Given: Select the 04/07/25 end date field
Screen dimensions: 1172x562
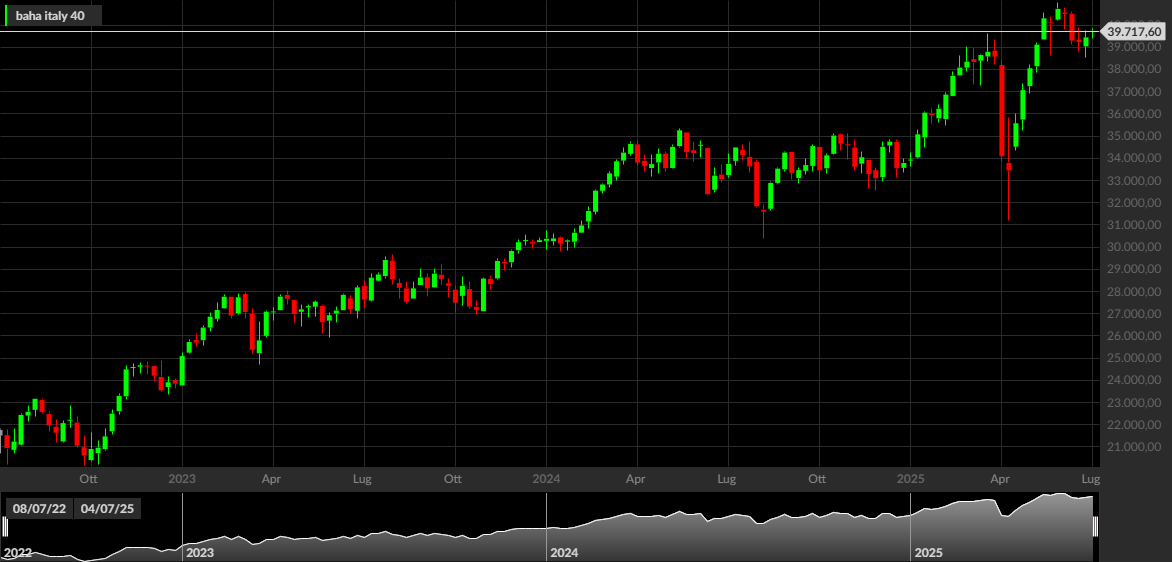Looking at the screenshot, I should (108, 509).
